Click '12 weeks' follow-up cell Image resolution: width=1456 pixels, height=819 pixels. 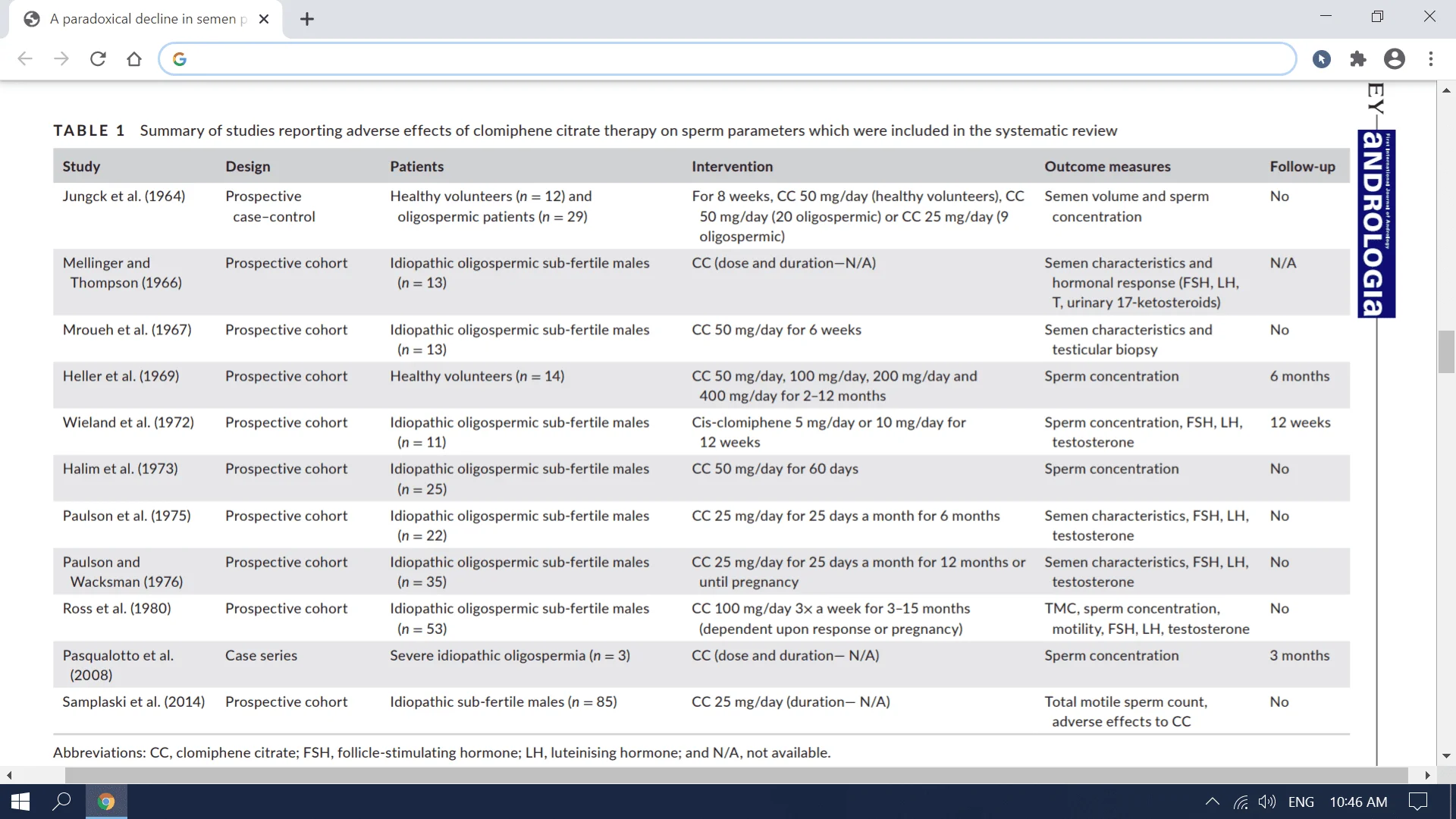(x=1301, y=422)
